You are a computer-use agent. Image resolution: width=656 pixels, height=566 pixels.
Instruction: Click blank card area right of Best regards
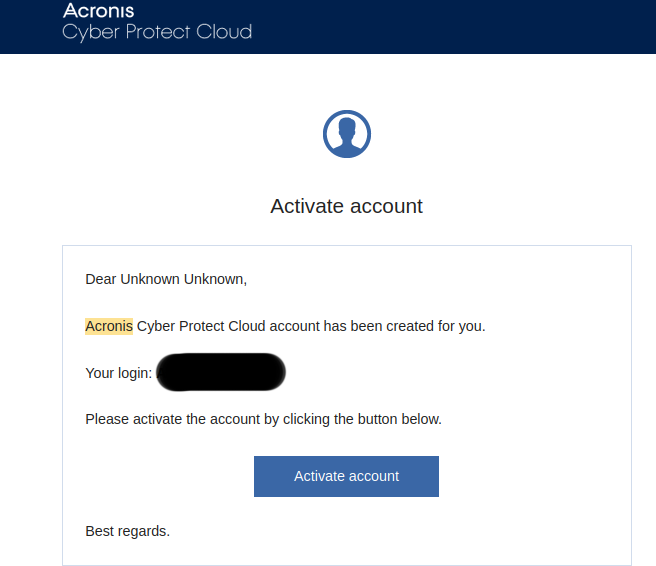[x=400, y=531]
